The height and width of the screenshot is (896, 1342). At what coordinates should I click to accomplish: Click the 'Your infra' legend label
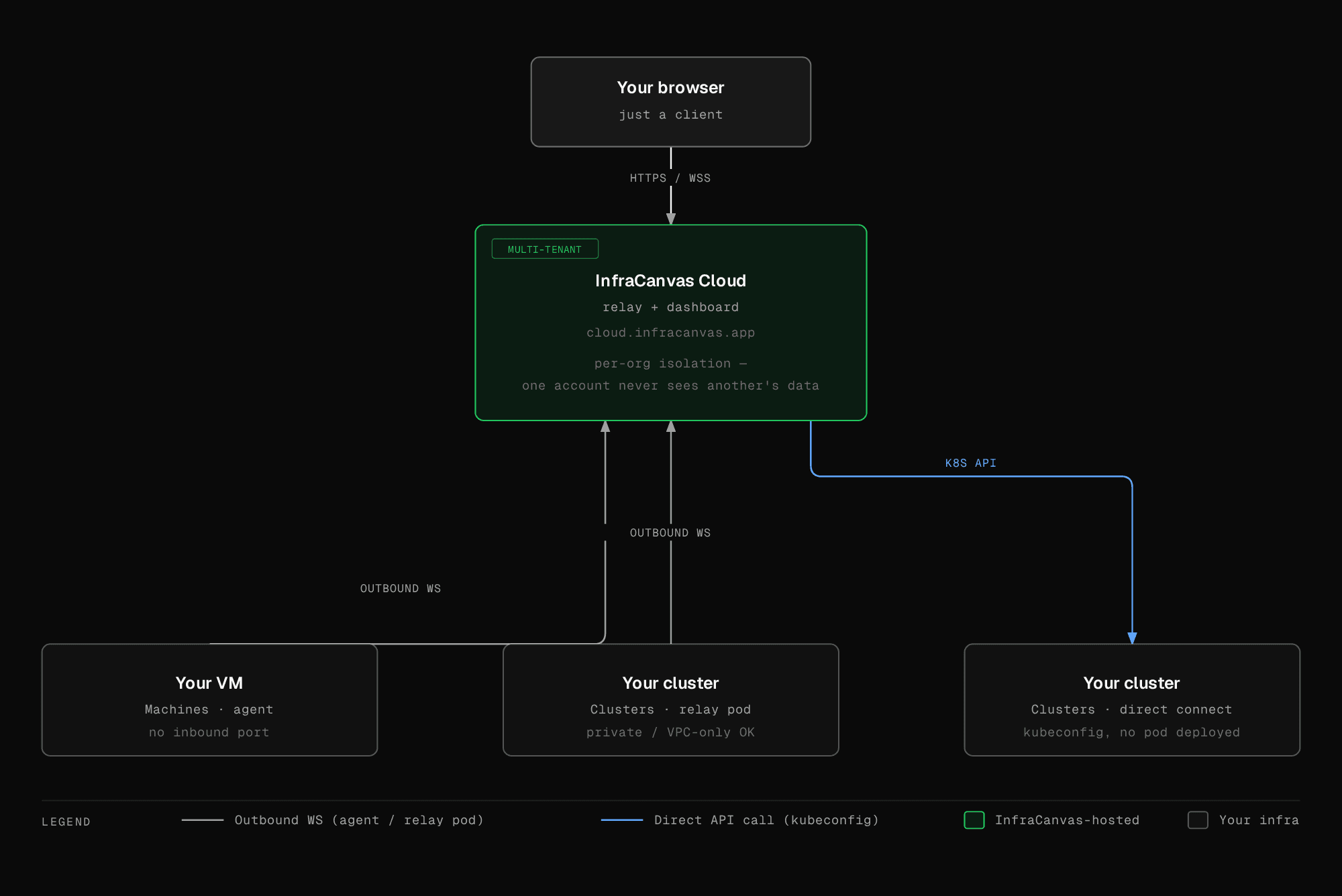tap(1259, 820)
